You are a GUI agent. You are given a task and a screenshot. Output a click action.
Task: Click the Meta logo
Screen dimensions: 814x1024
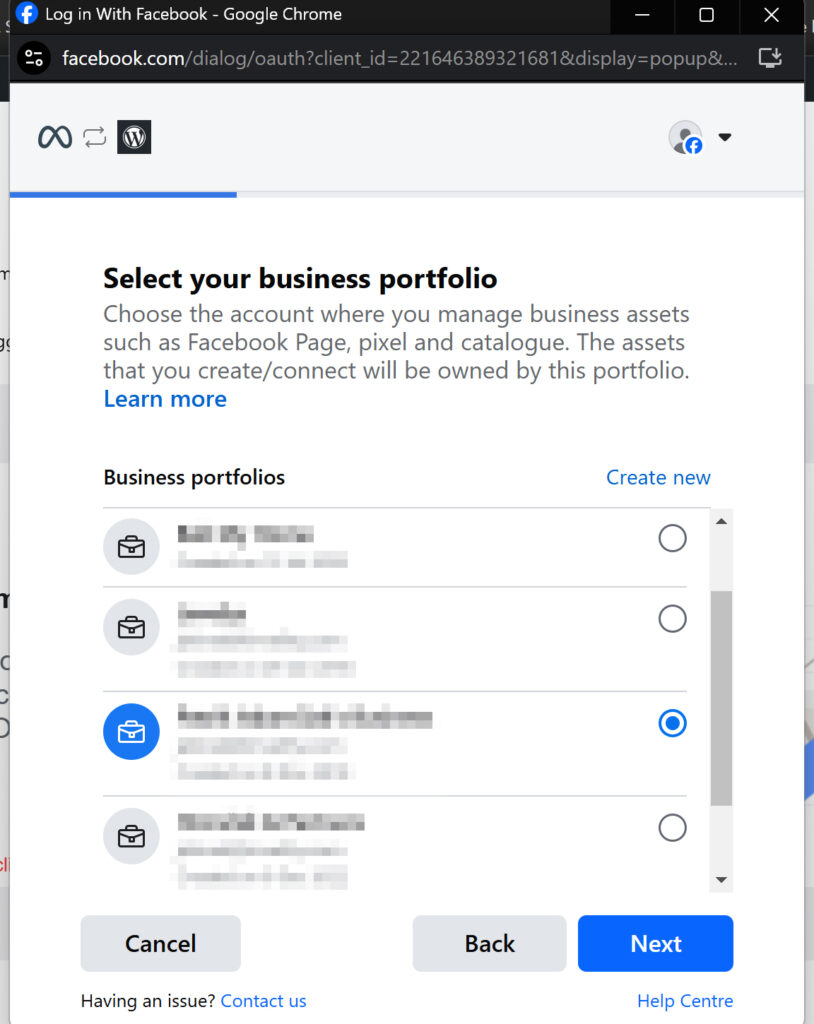[55, 137]
